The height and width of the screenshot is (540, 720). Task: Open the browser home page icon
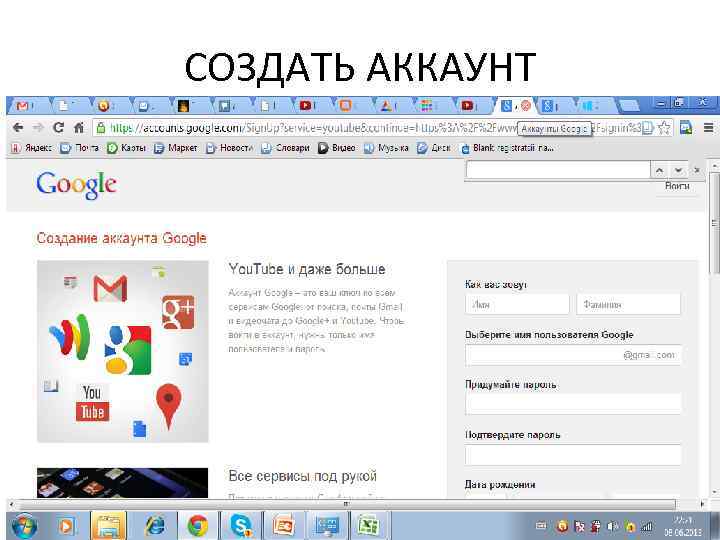tap(79, 127)
